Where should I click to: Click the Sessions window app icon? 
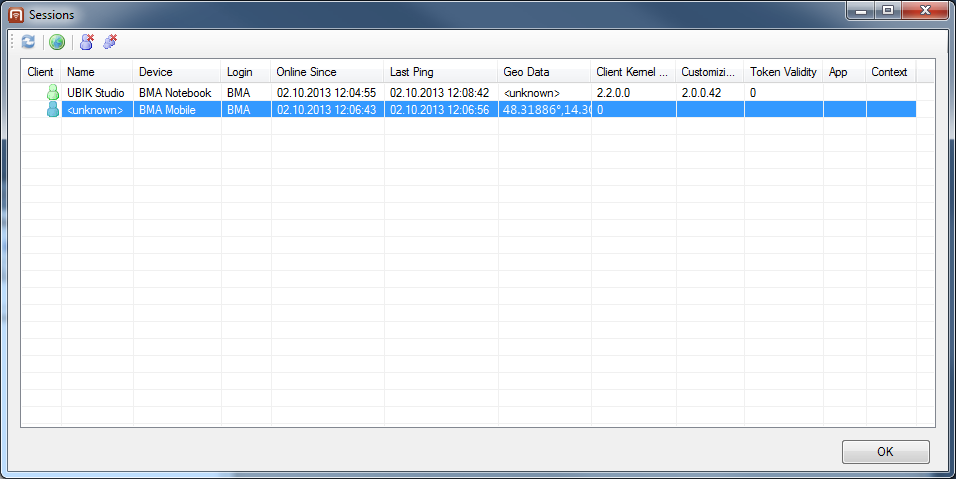[x=16, y=15]
